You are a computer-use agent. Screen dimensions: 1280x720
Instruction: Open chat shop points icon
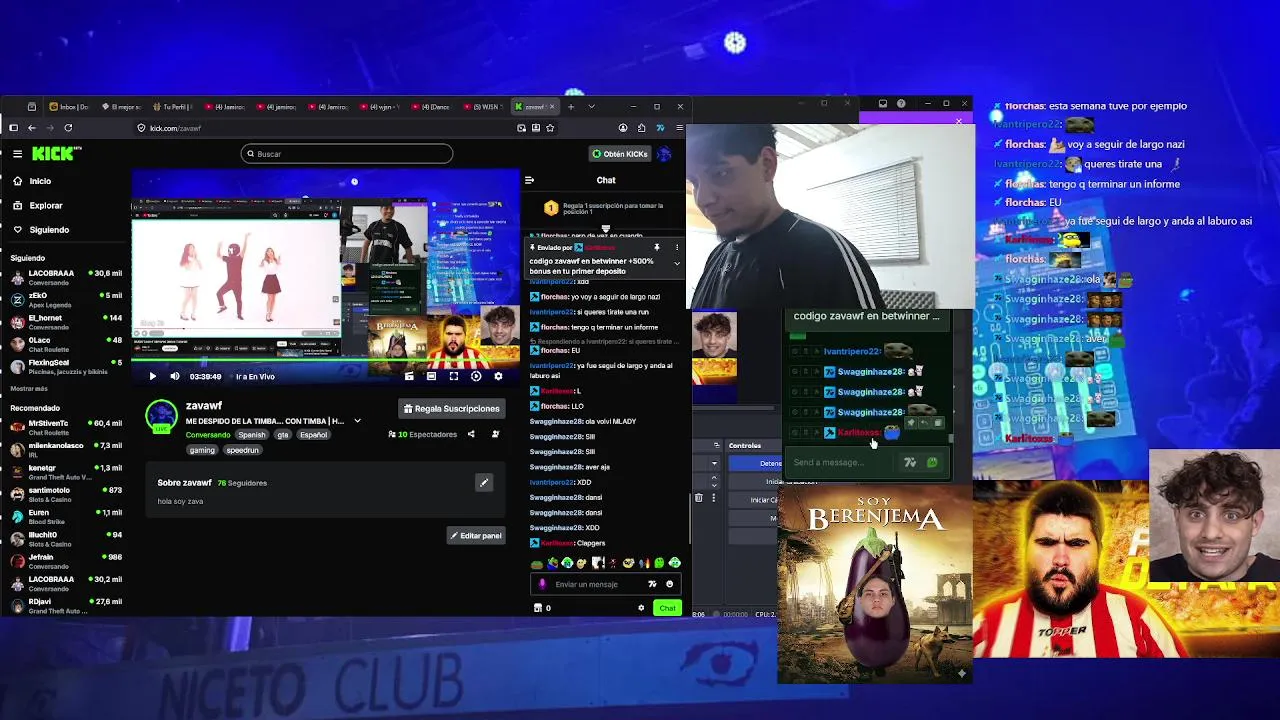tap(538, 608)
